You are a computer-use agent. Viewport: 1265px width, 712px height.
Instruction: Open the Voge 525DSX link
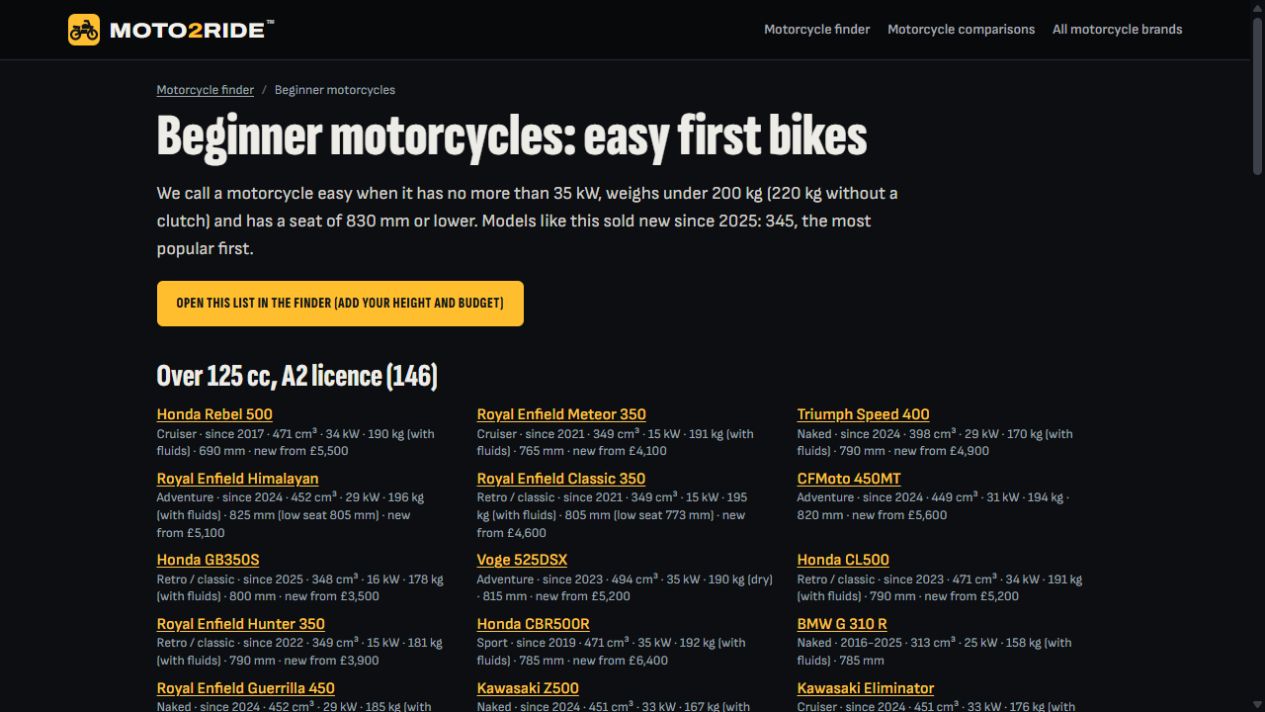pyautogui.click(x=522, y=560)
